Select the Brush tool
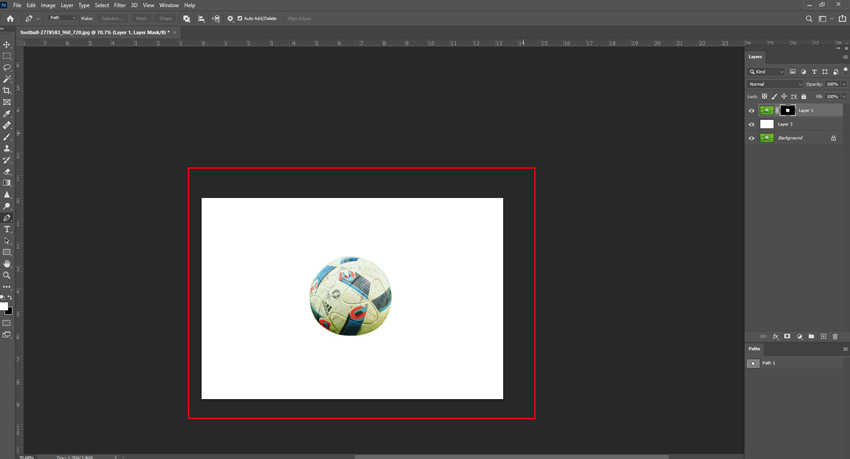Image resolution: width=850 pixels, height=459 pixels. 7,137
